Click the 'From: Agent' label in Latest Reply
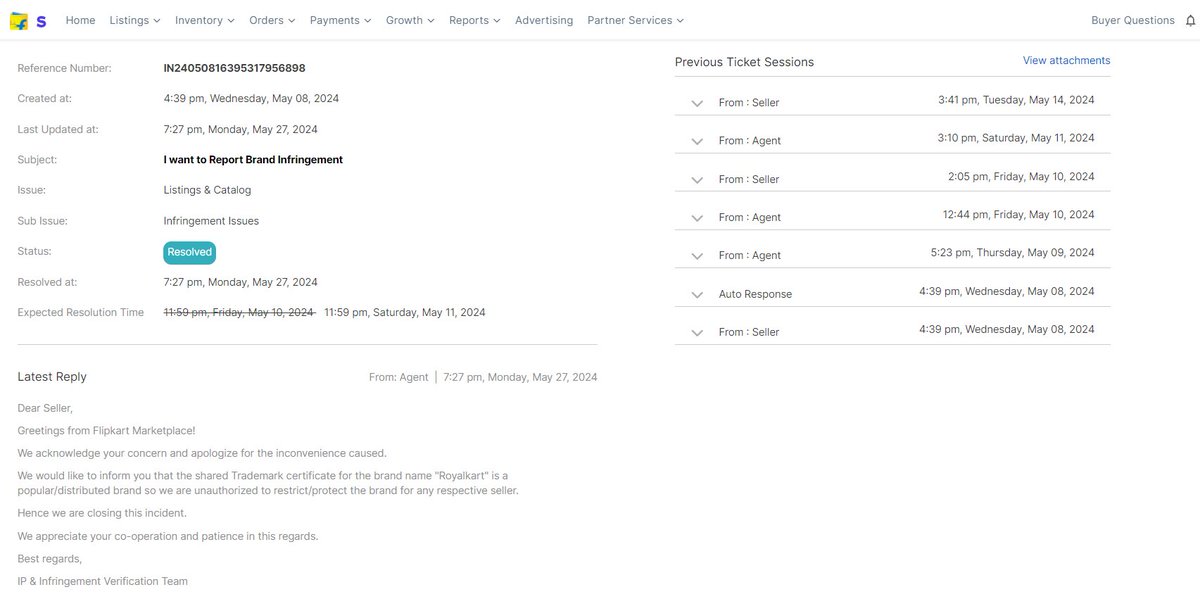 399,377
